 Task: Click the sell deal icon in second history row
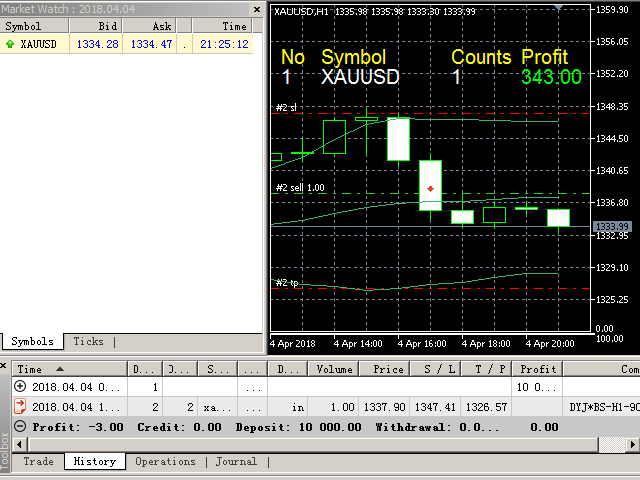pyautogui.click(x=20, y=406)
